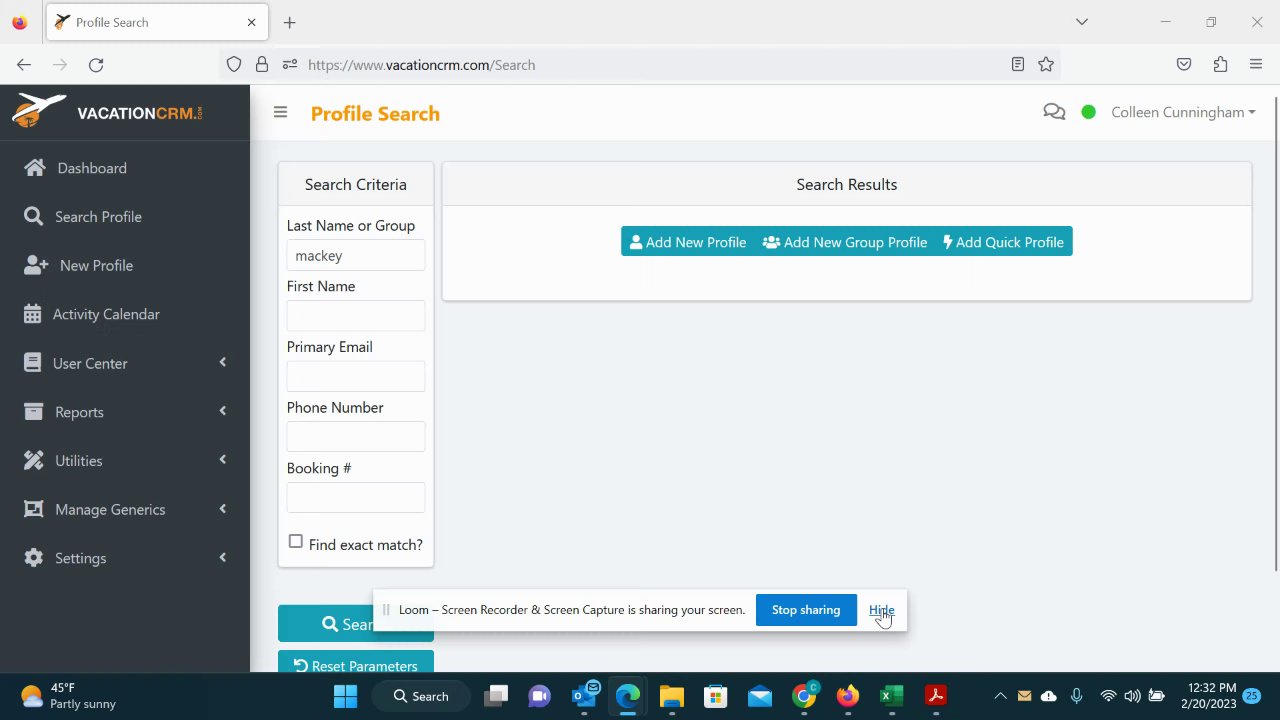
Task: Reload the page in Firefox
Action: click(96, 65)
